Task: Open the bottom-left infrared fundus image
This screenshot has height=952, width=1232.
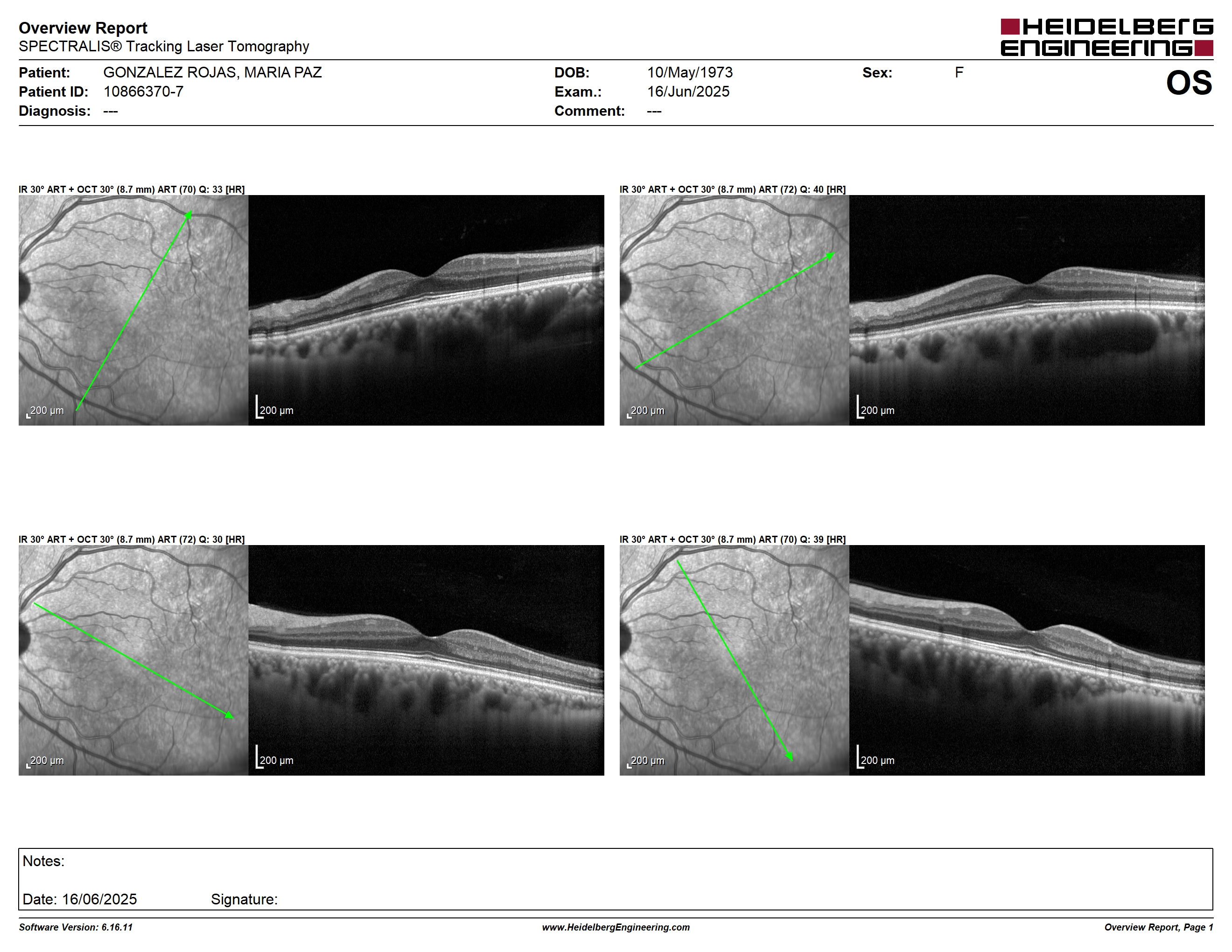Action: point(133,660)
